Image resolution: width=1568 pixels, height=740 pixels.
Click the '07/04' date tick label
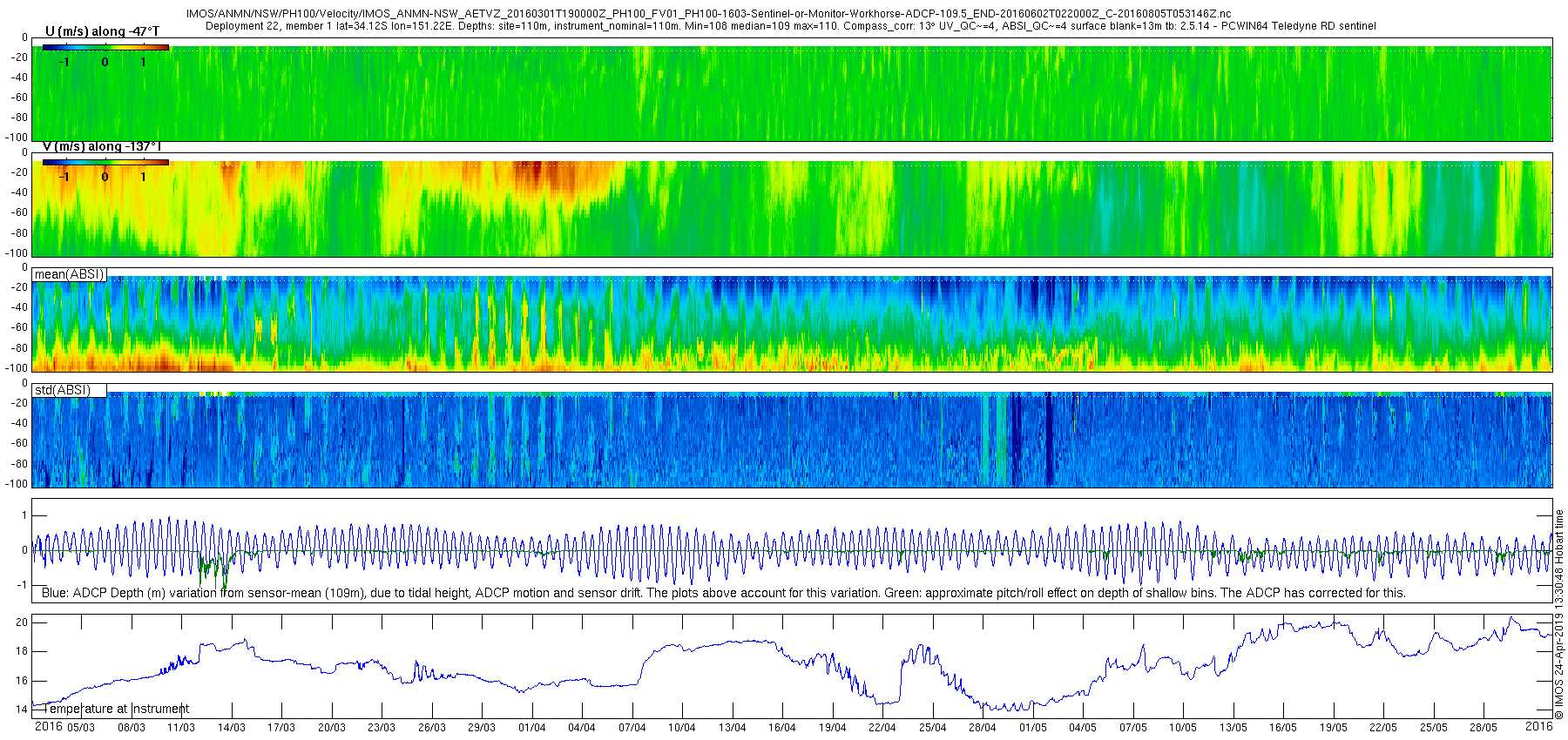pos(632,728)
